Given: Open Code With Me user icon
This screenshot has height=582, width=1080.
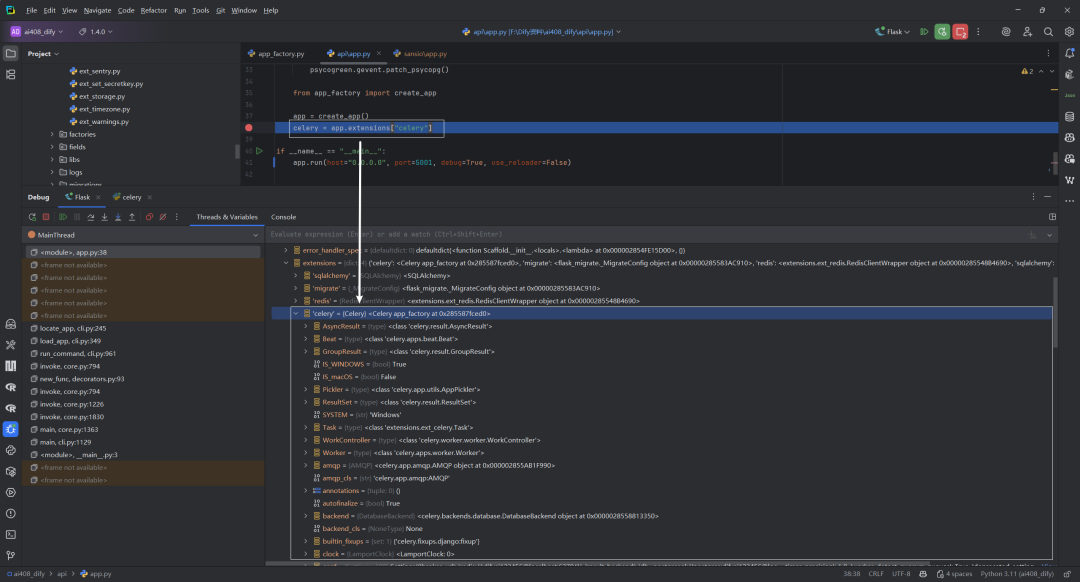Looking at the screenshot, I should pos(1027,32).
